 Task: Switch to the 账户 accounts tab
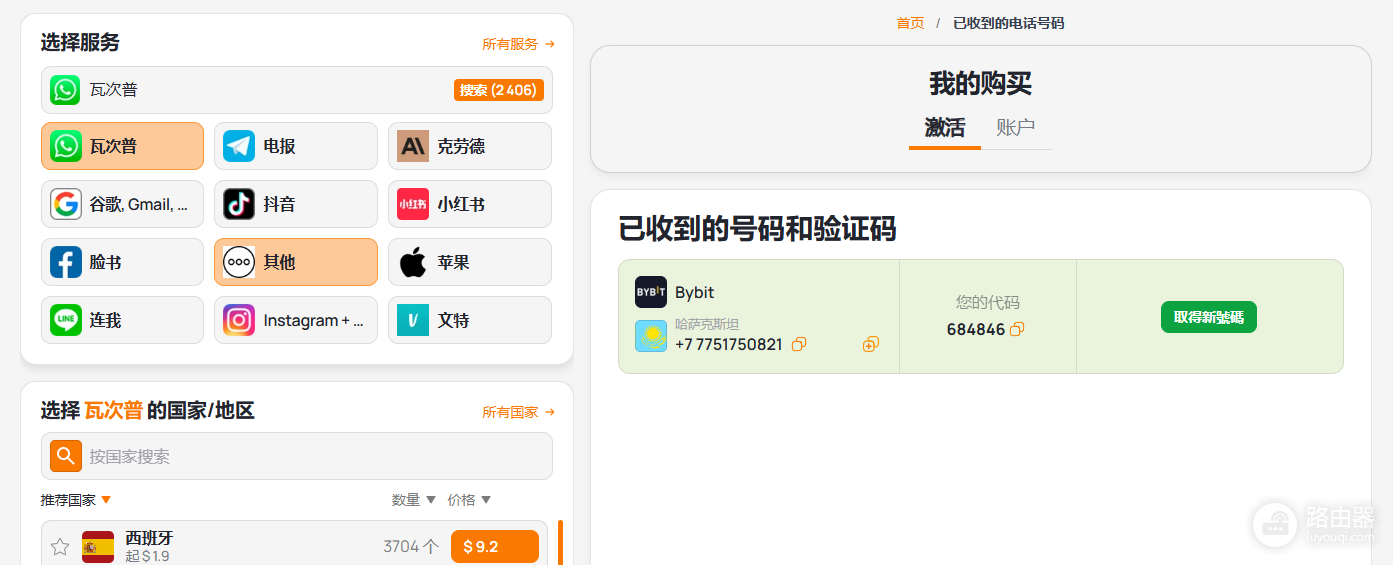pos(1016,128)
